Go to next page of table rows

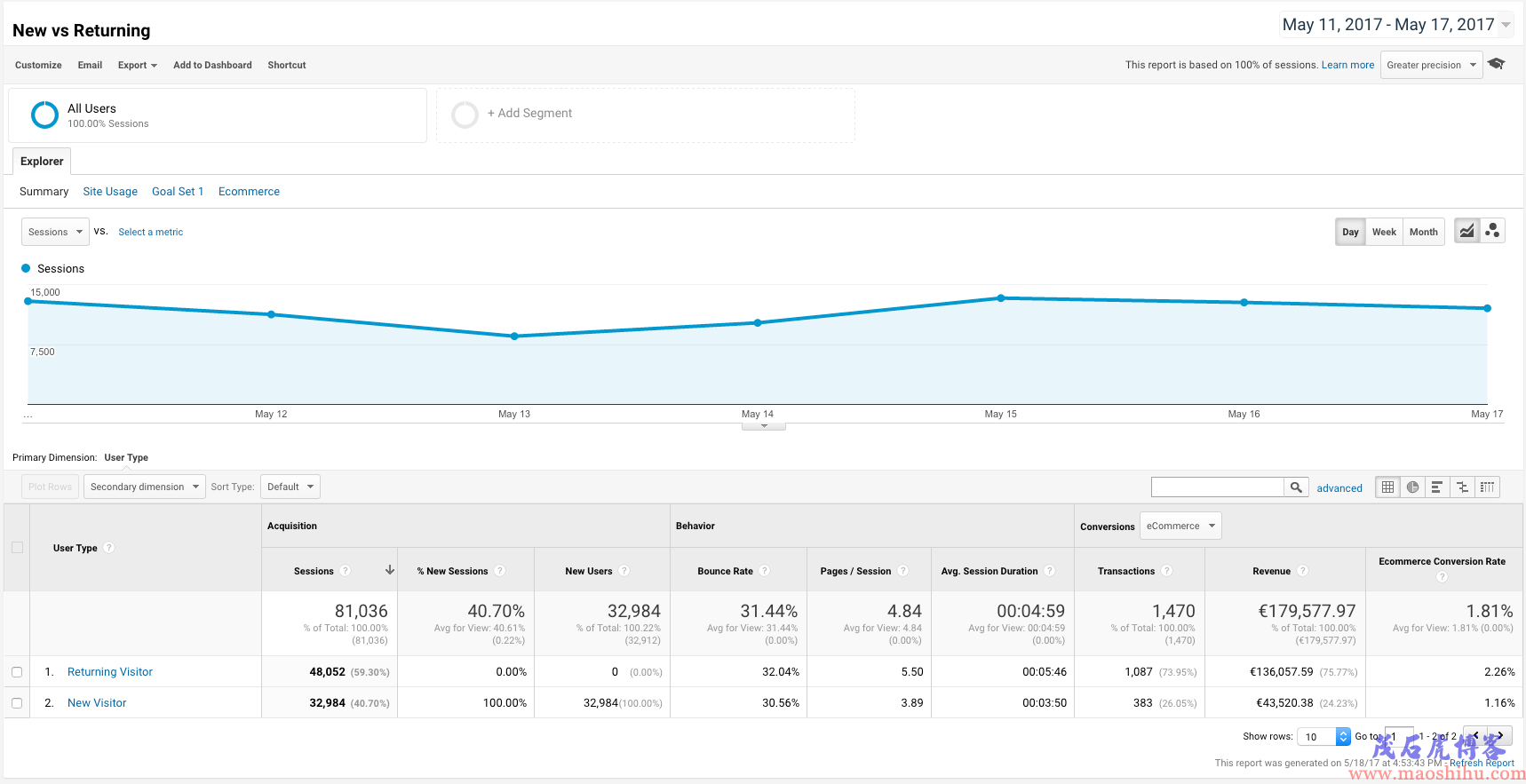pos(1500,735)
